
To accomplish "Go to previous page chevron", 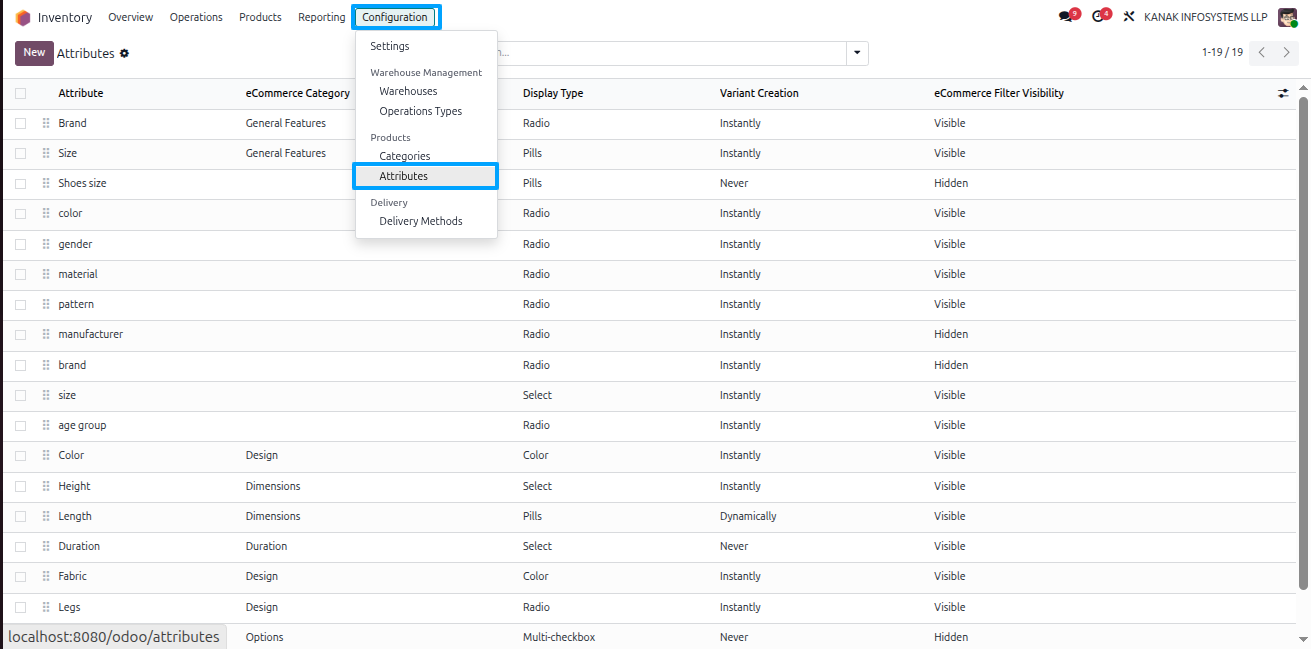I will pyautogui.click(x=1262, y=52).
